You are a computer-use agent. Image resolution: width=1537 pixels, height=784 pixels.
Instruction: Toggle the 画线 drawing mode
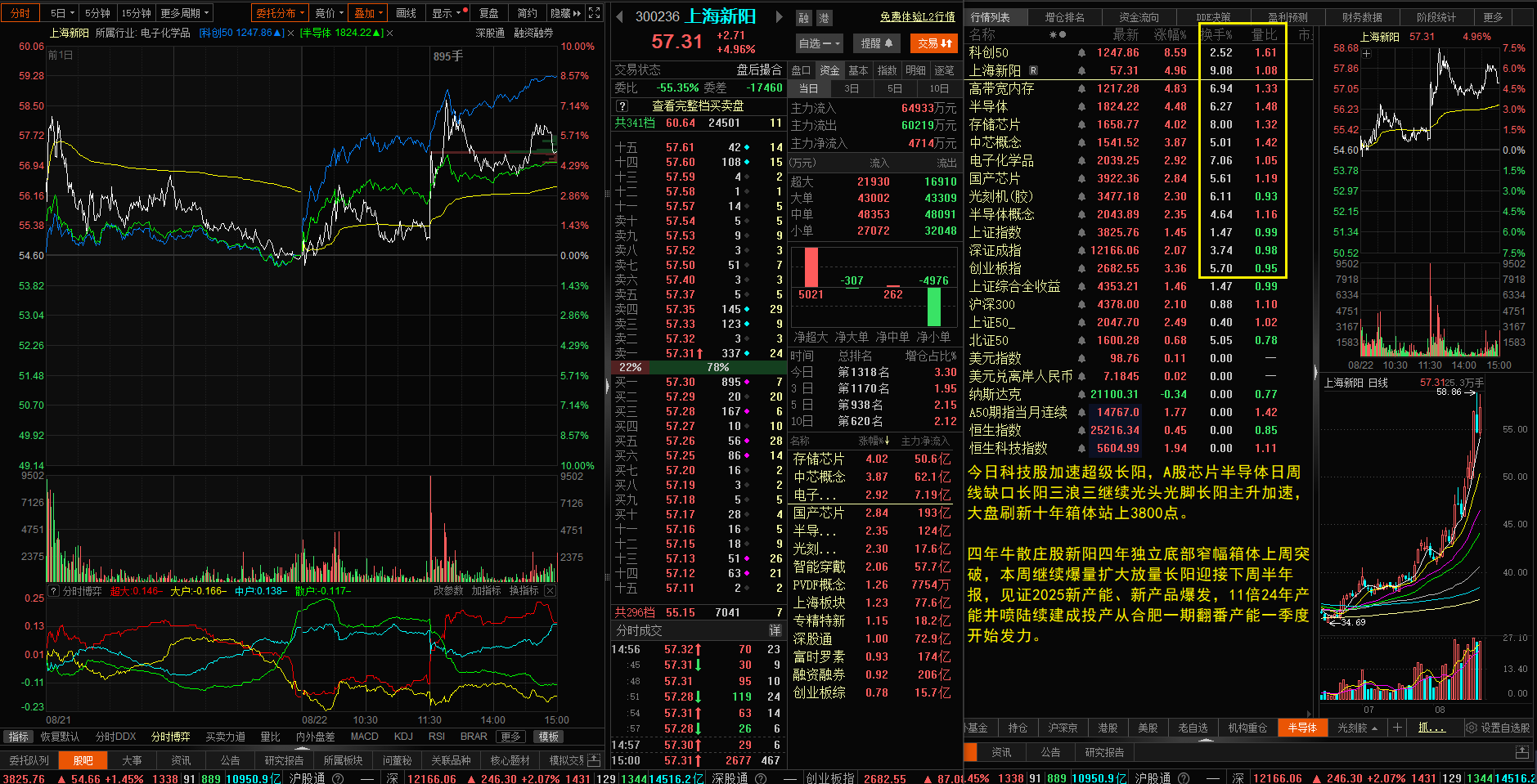coord(406,13)
